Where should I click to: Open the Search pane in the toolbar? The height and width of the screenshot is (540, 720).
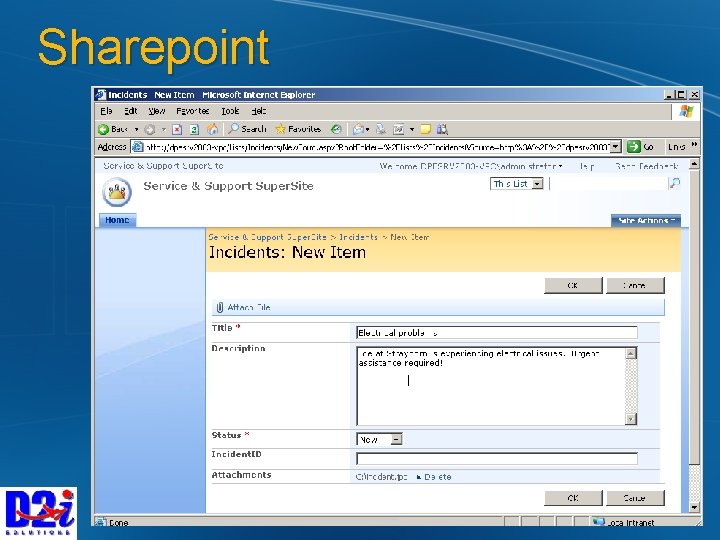pos(247,129)
